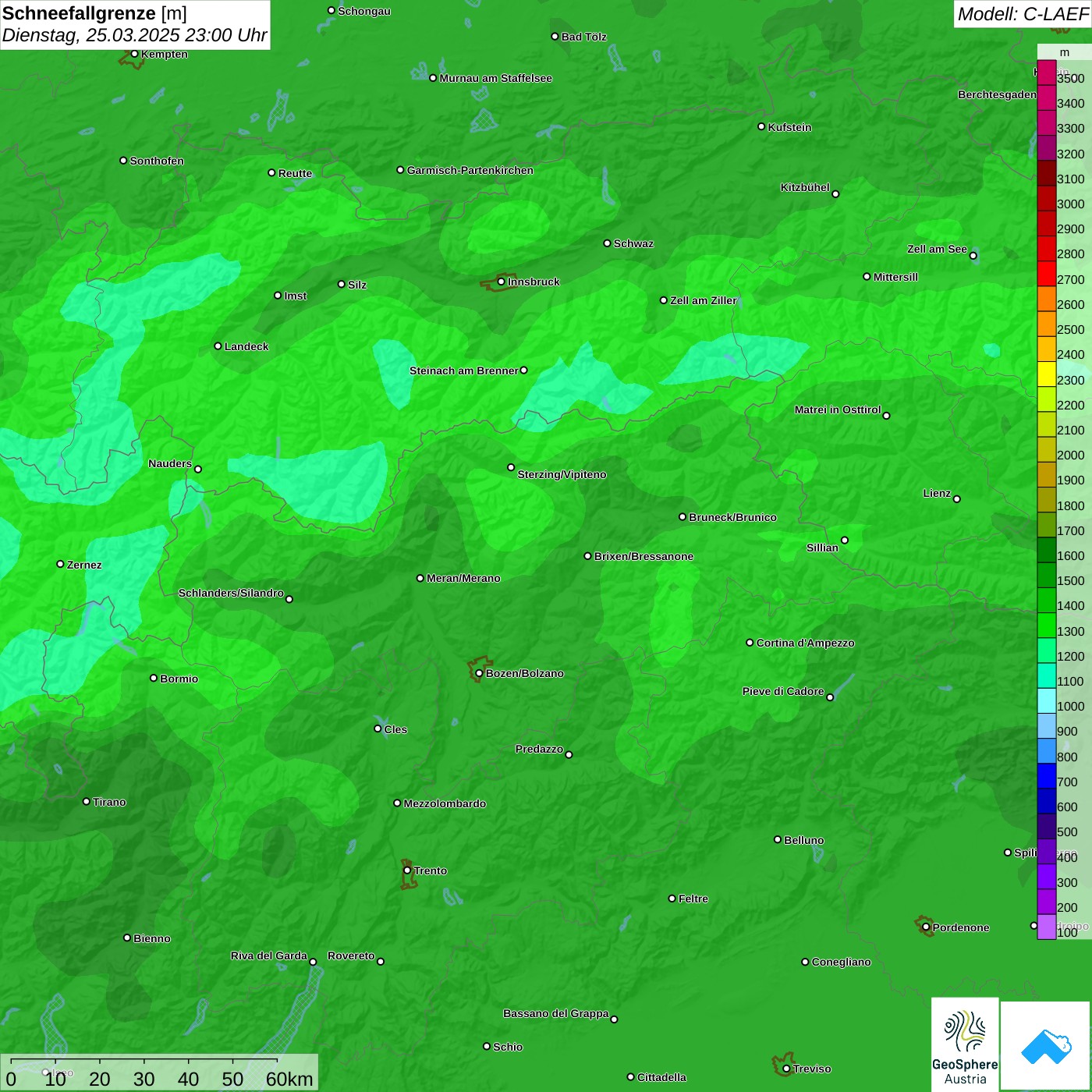
Task: Click the Bruneck/Brunico label
Action: [732, 517]
